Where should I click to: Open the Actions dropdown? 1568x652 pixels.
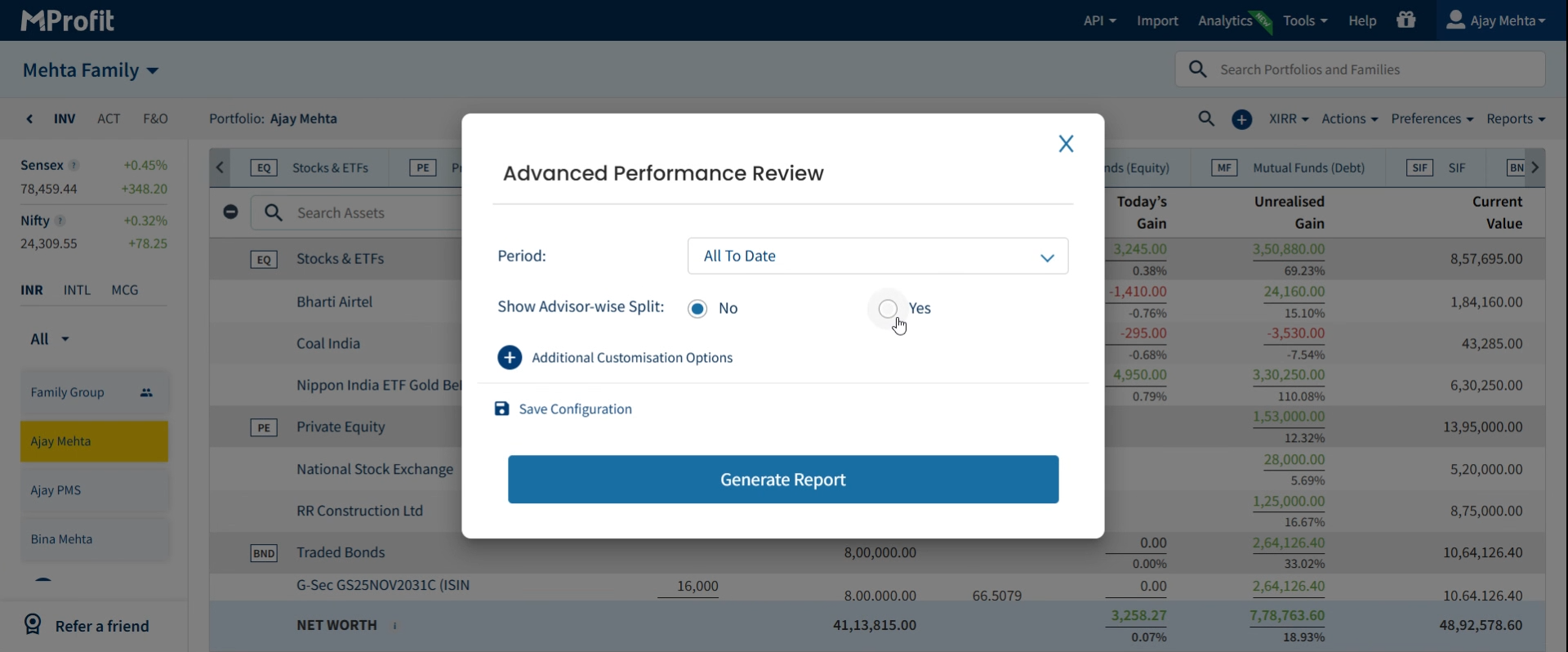tap(1350, 118)
